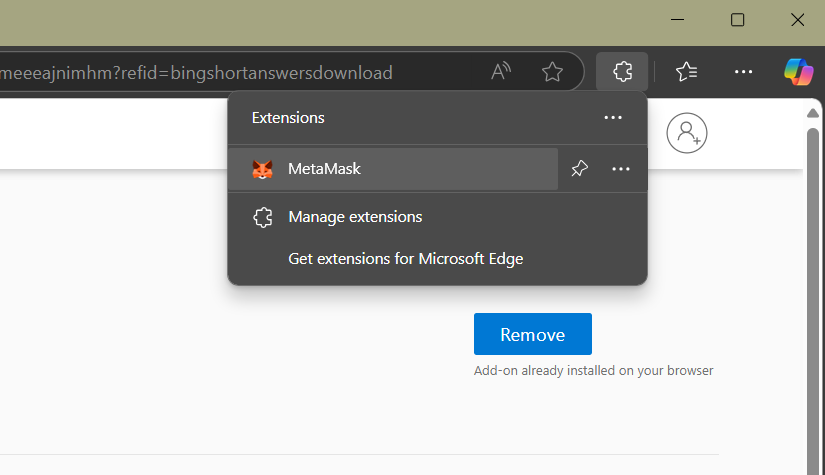Click 'Add-on already installed on your browser' text
Image resolution: width=825 pixels, height=475 pixels.
coord(593,371)
